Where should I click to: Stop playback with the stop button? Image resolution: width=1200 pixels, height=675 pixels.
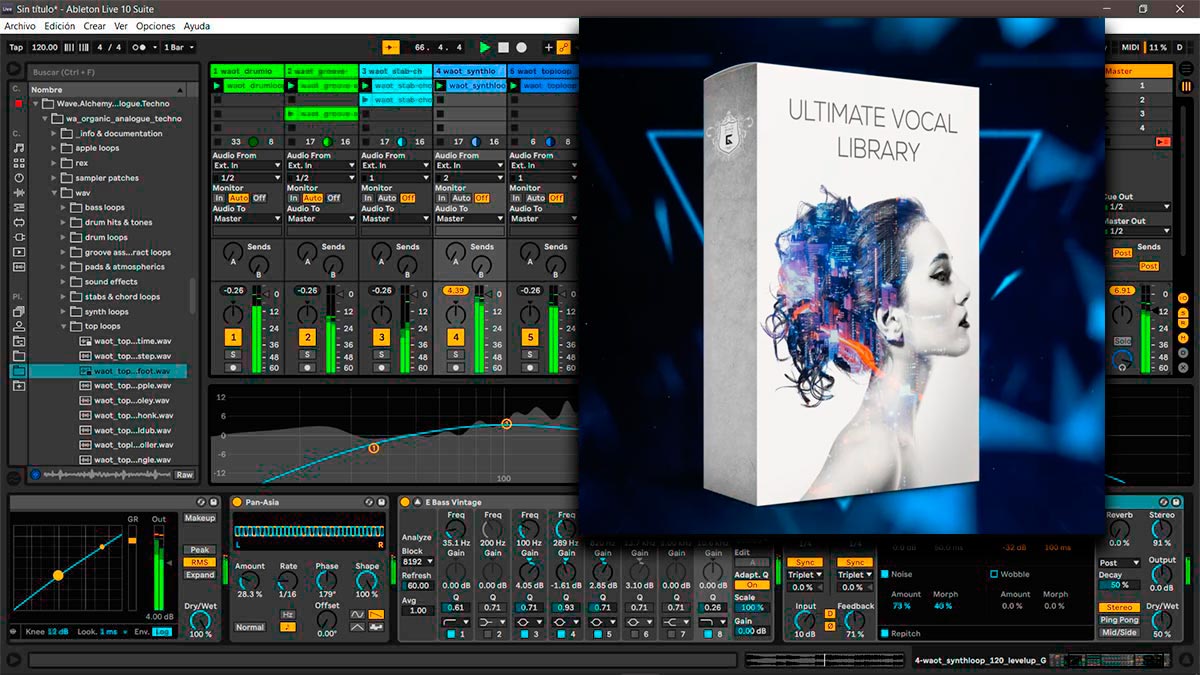(503, 47)
